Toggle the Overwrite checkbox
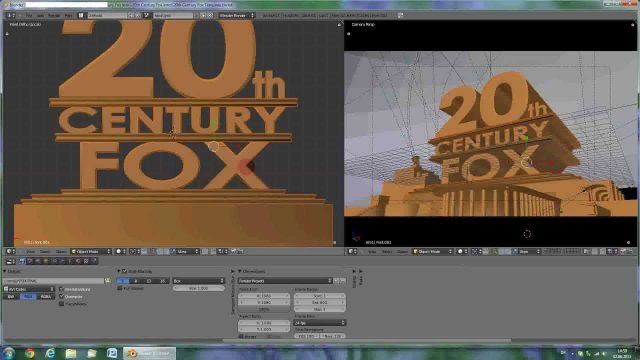This screenshot has width=640, height=360. 62,296
